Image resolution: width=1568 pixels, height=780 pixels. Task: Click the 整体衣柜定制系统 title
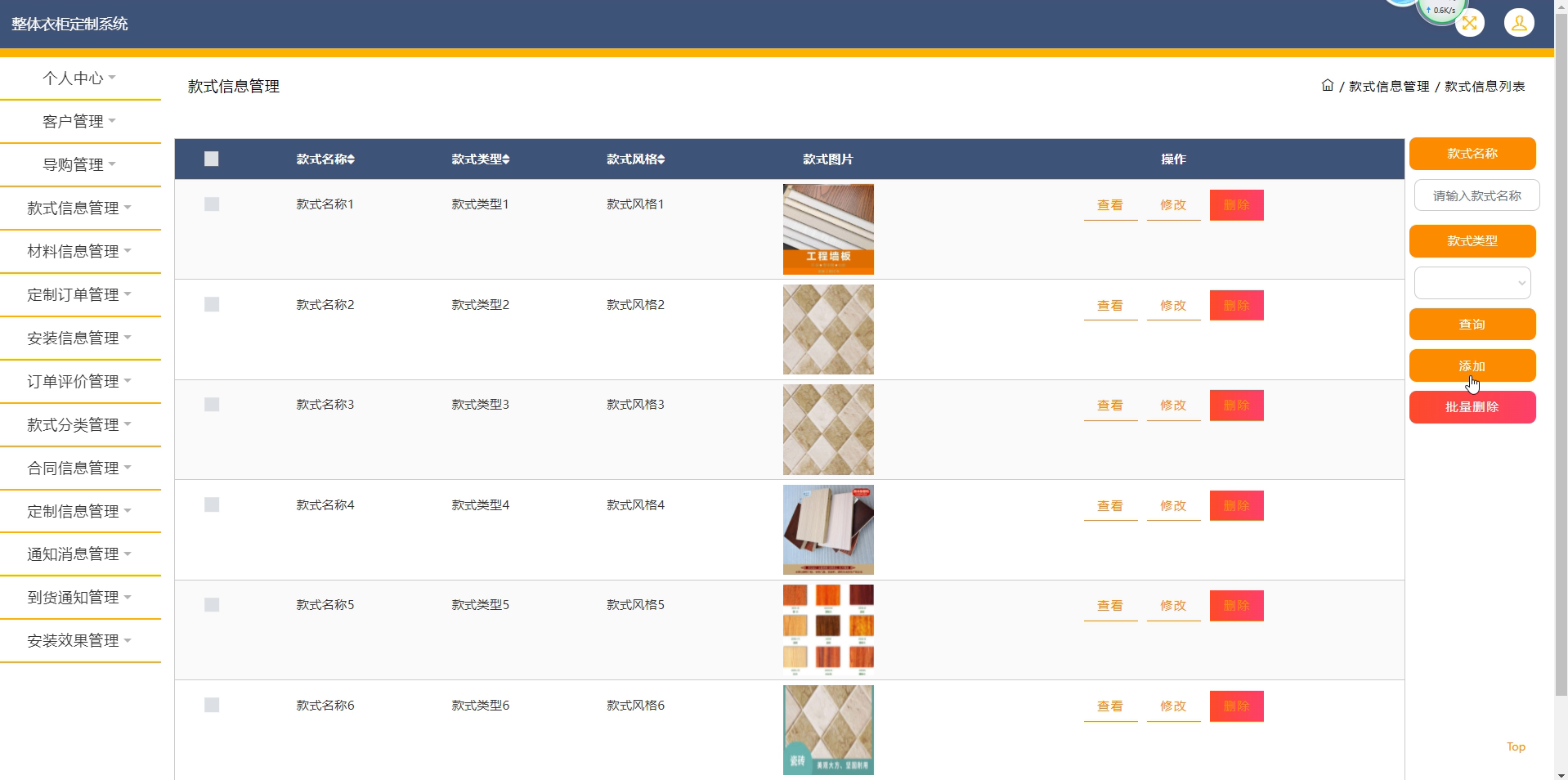click(x=69, y=24)
